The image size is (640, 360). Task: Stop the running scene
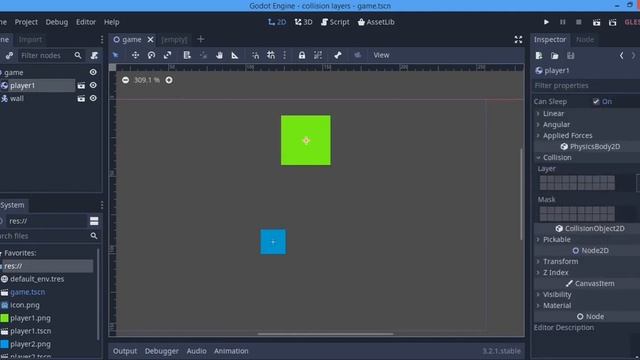point(579,22)
